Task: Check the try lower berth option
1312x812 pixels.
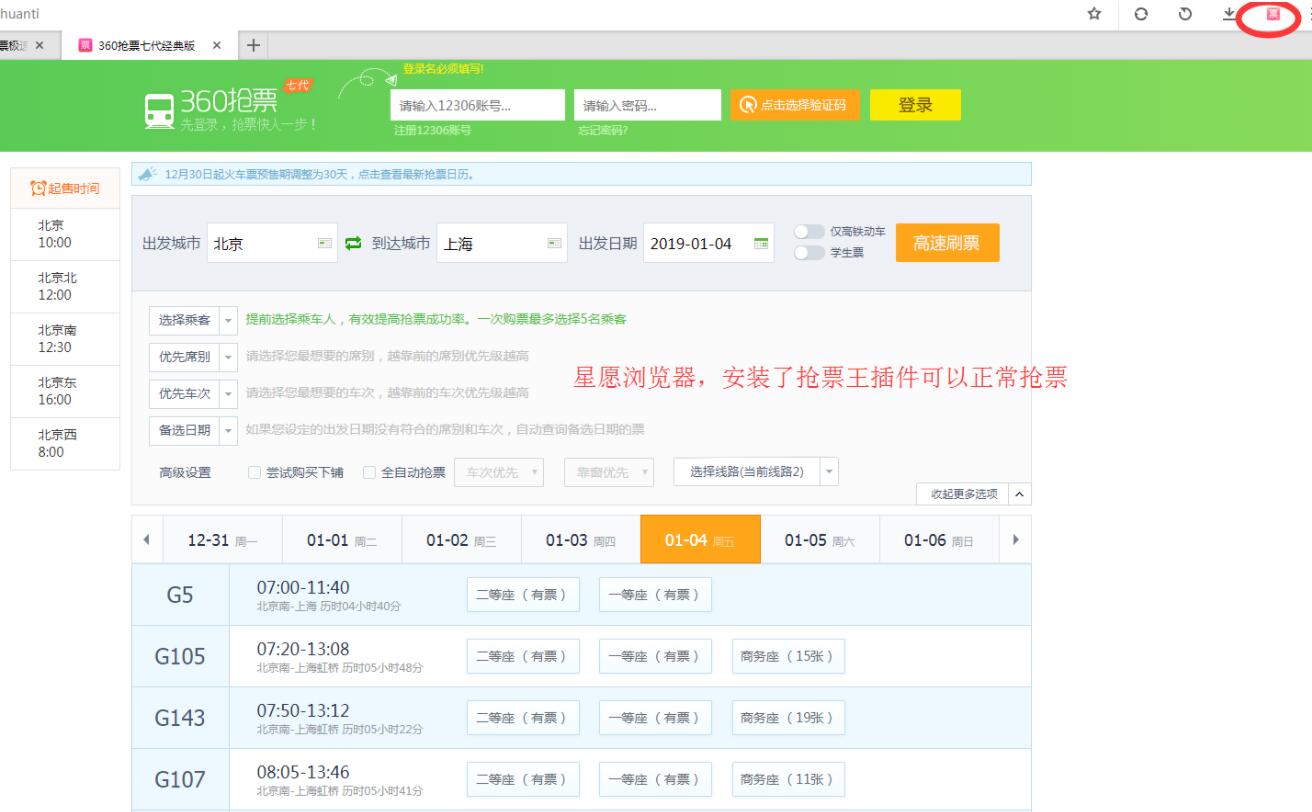Action: [254, 473]
